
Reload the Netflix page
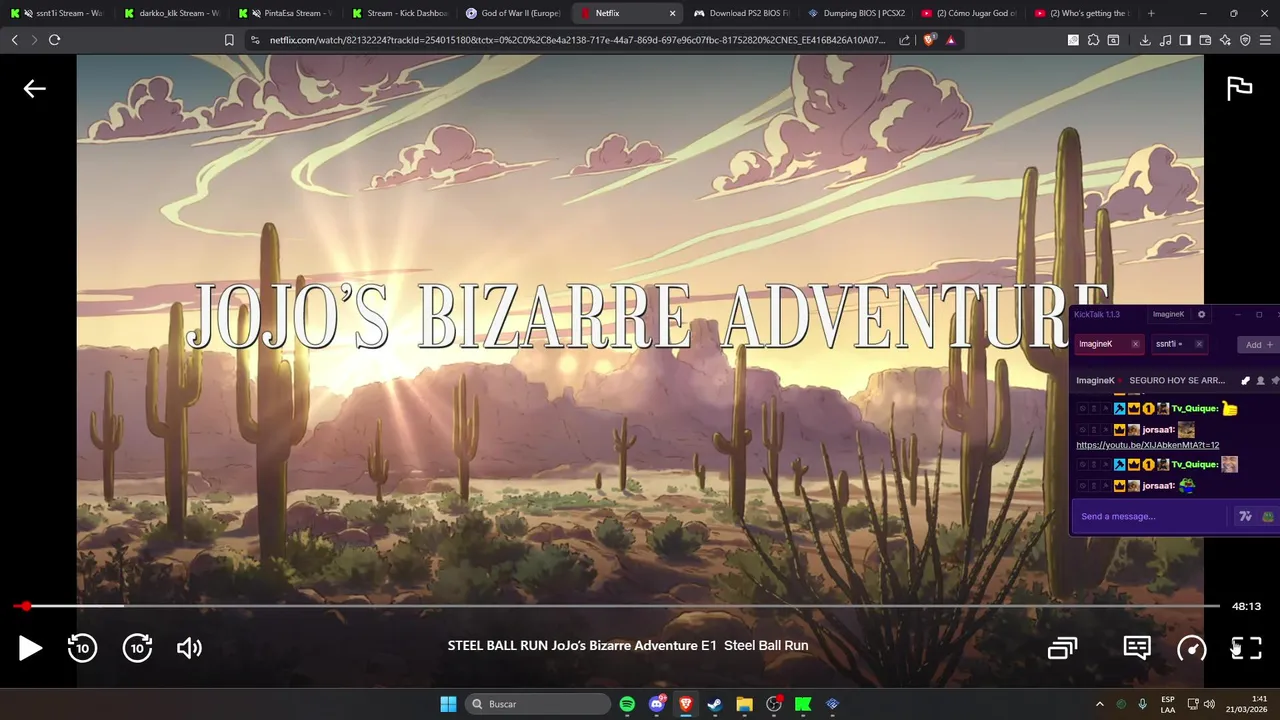pyautogui.click(x=54, y=40)
